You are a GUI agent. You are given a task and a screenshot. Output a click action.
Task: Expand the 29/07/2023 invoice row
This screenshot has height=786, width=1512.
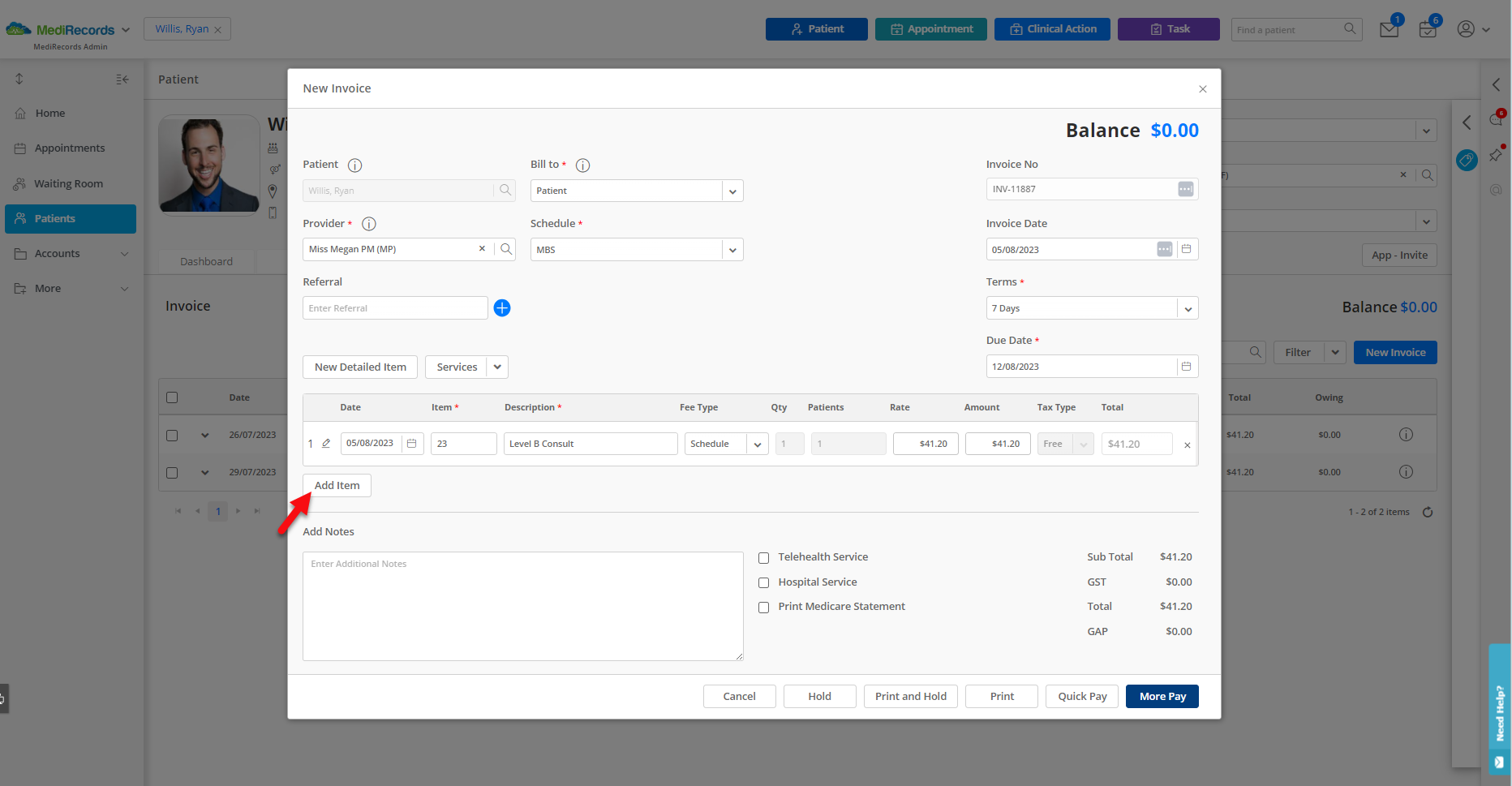[x=205, y=473]
